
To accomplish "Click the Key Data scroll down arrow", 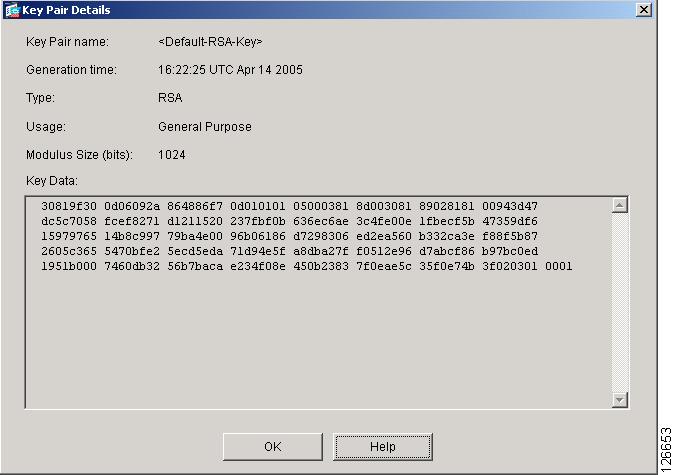I will 619,400.
